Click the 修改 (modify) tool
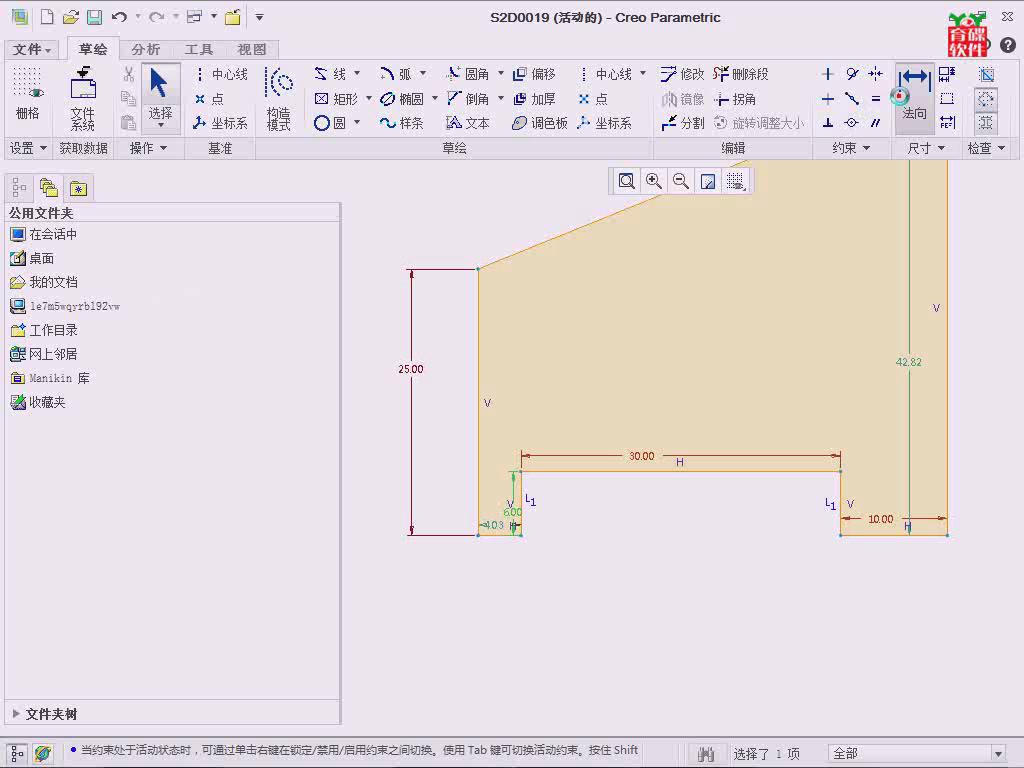This screenshot has height=768, width=1024. click(x=682, y=74)
